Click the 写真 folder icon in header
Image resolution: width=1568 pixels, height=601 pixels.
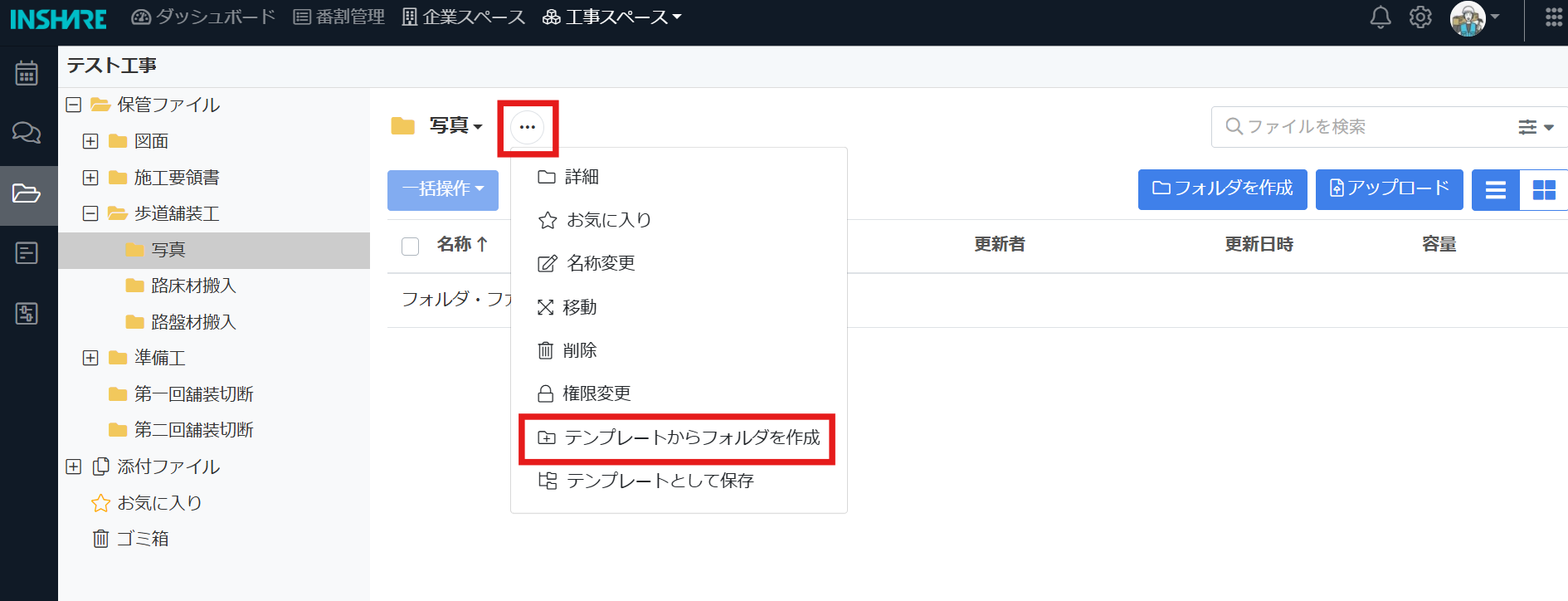click(x=403, y=125)
